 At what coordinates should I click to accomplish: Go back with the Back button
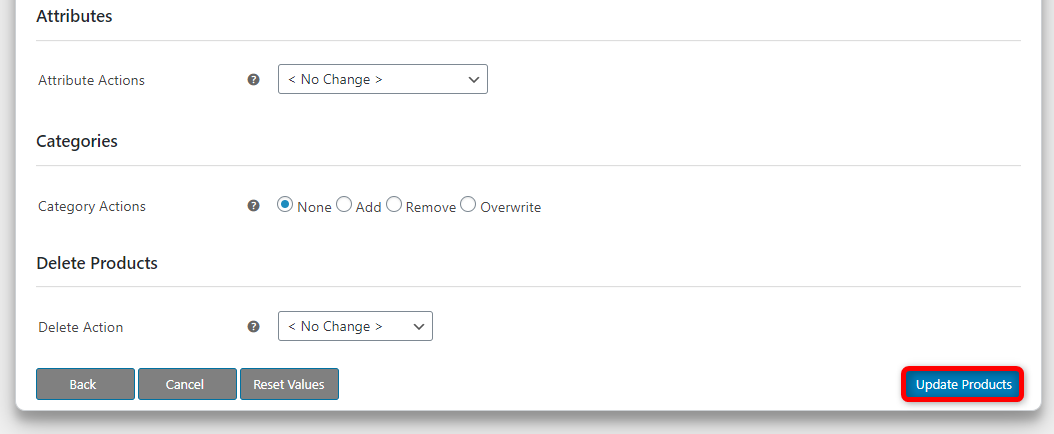pos(85,384)
